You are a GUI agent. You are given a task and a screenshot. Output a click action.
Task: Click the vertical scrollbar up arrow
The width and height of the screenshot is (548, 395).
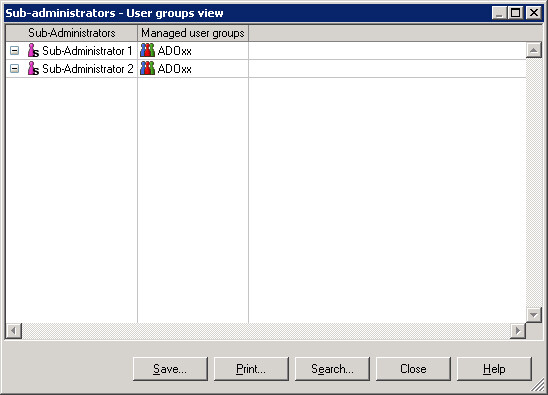[534, 50]
